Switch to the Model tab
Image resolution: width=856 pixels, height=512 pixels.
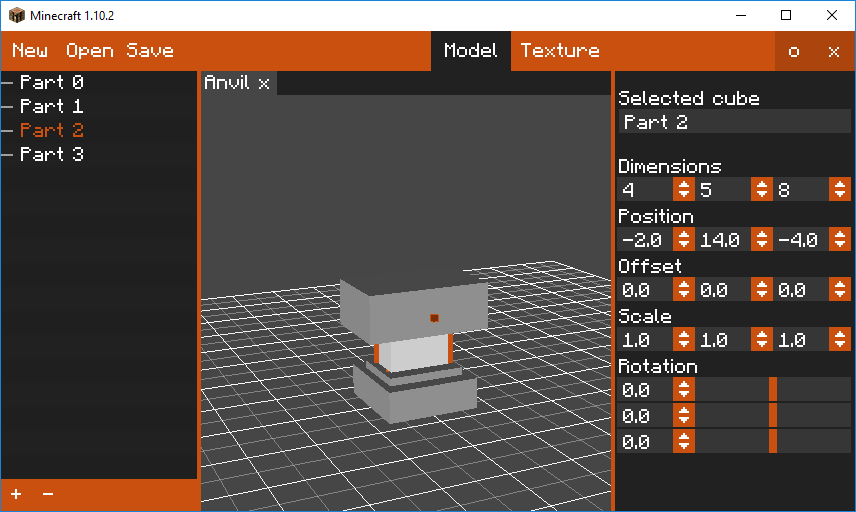coord(470,51)
